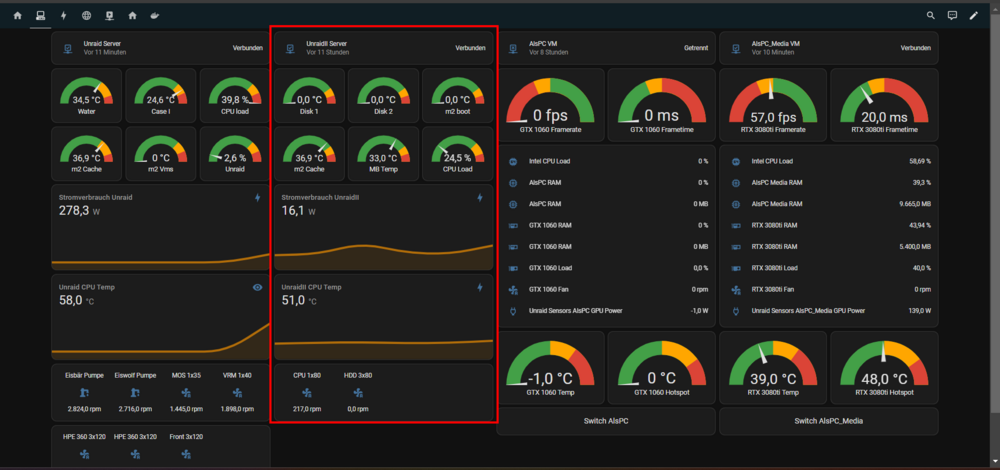
Task: Go to the home tab beside the Docker whale
Action: [132, 15]
